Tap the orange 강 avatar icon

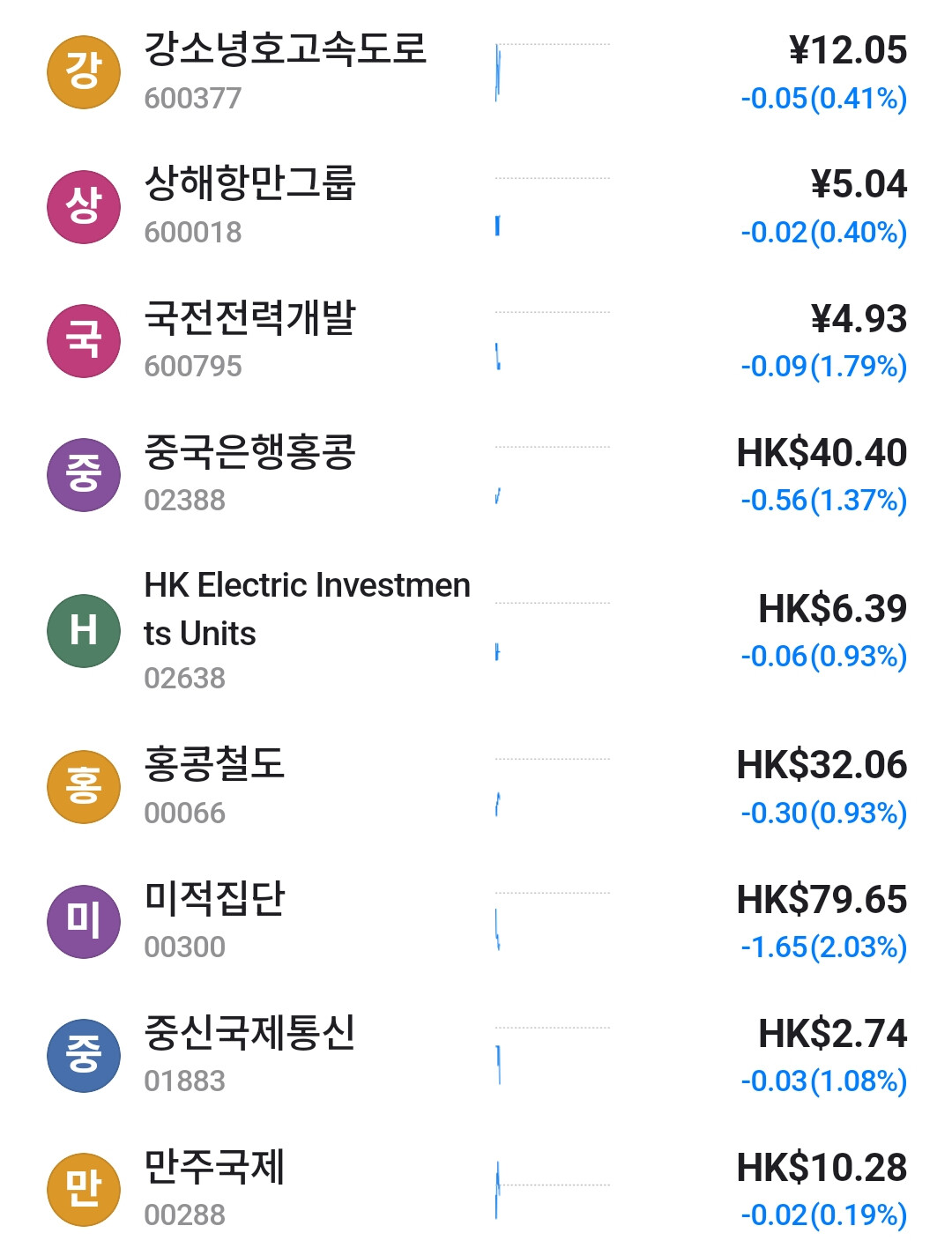84,72
